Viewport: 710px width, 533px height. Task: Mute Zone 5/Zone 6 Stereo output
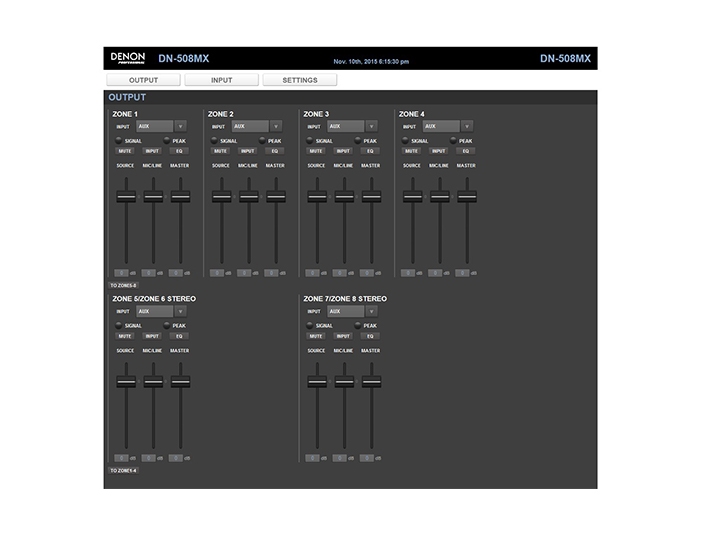[125, 336]
